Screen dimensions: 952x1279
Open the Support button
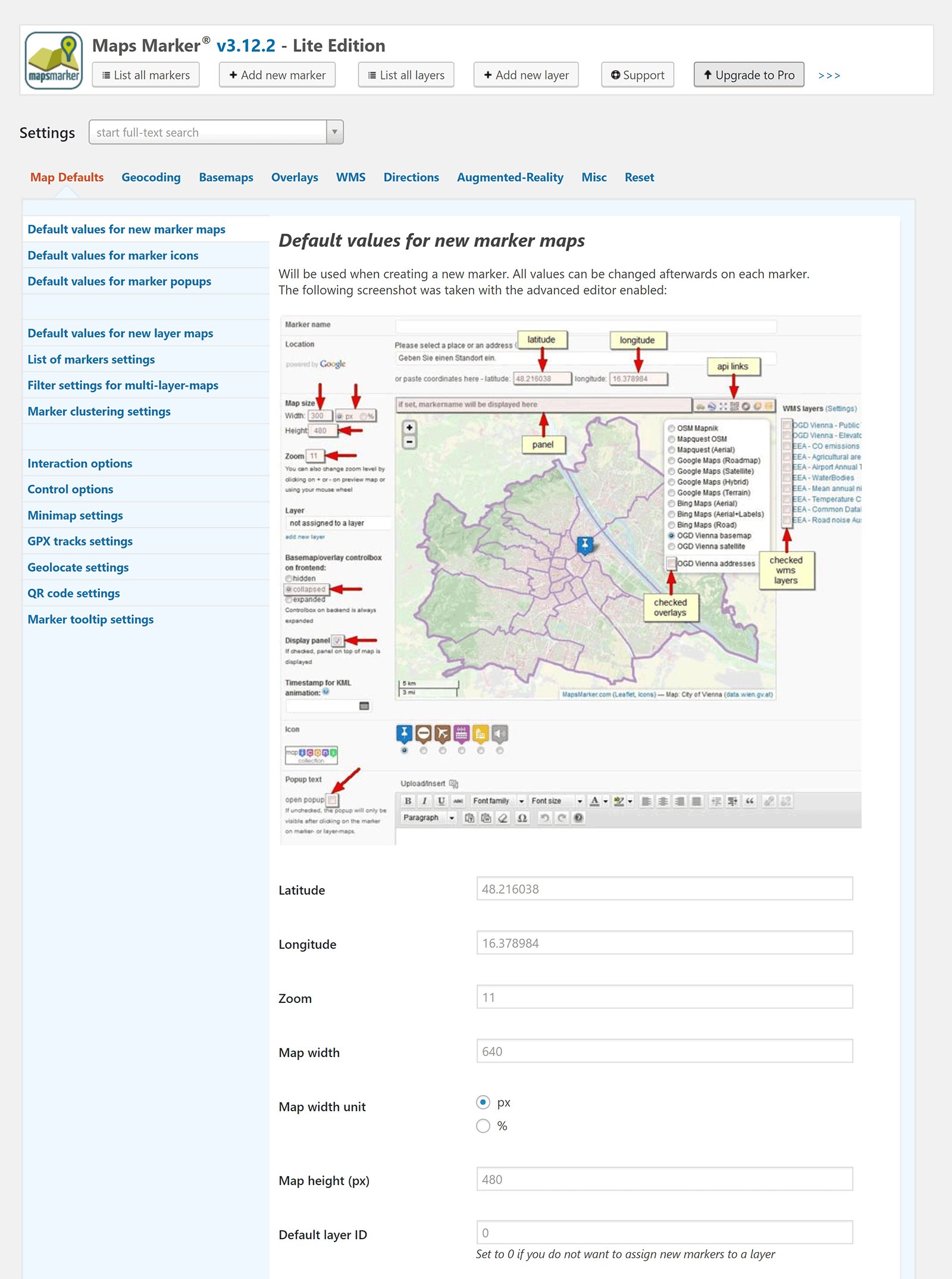click(x=638, y=75)
